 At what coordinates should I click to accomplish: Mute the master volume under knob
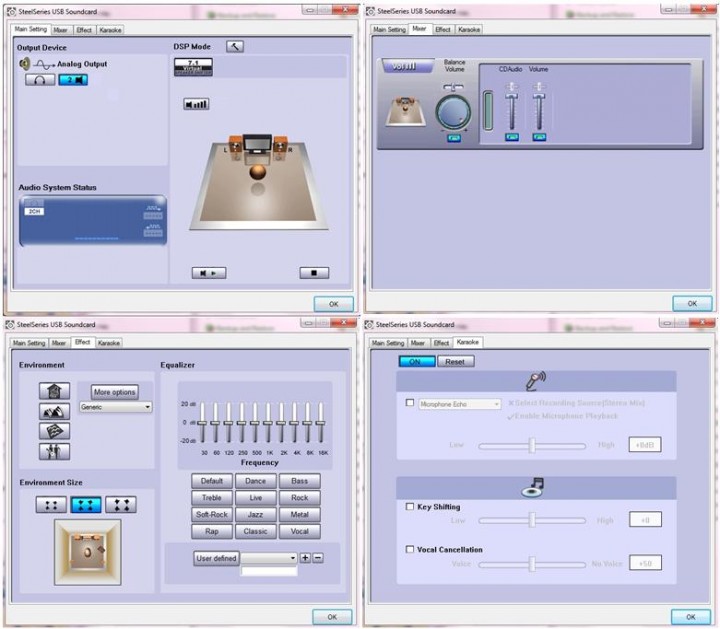pos(454,138)
